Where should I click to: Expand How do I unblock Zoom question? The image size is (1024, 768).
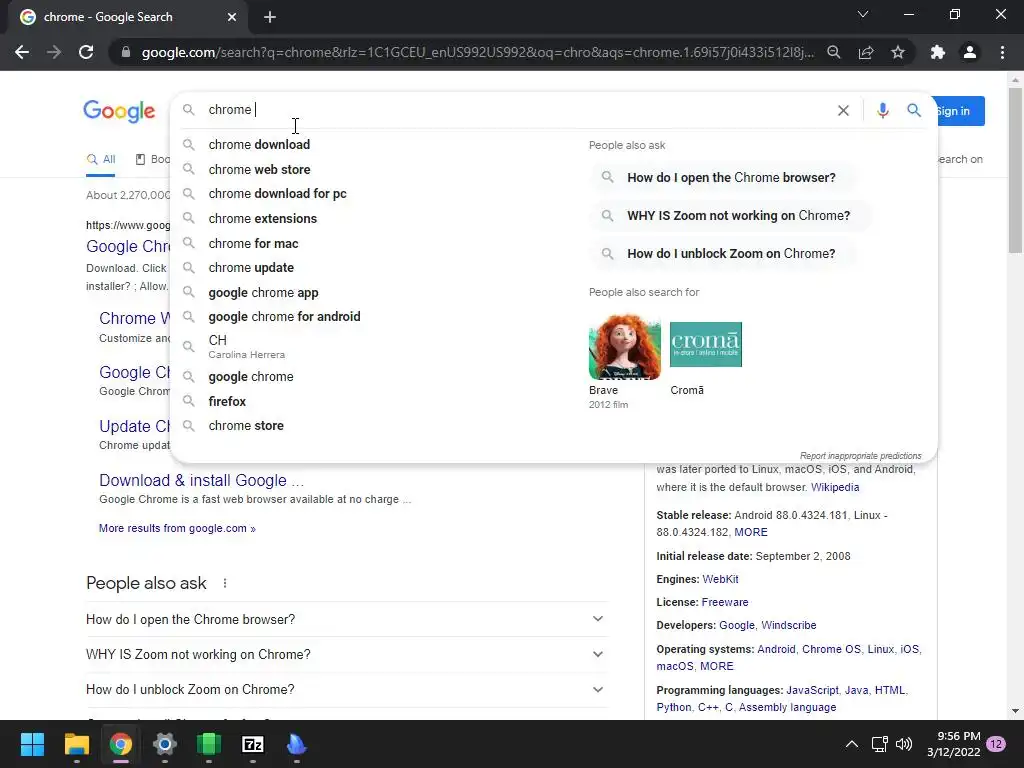[345, 690]
